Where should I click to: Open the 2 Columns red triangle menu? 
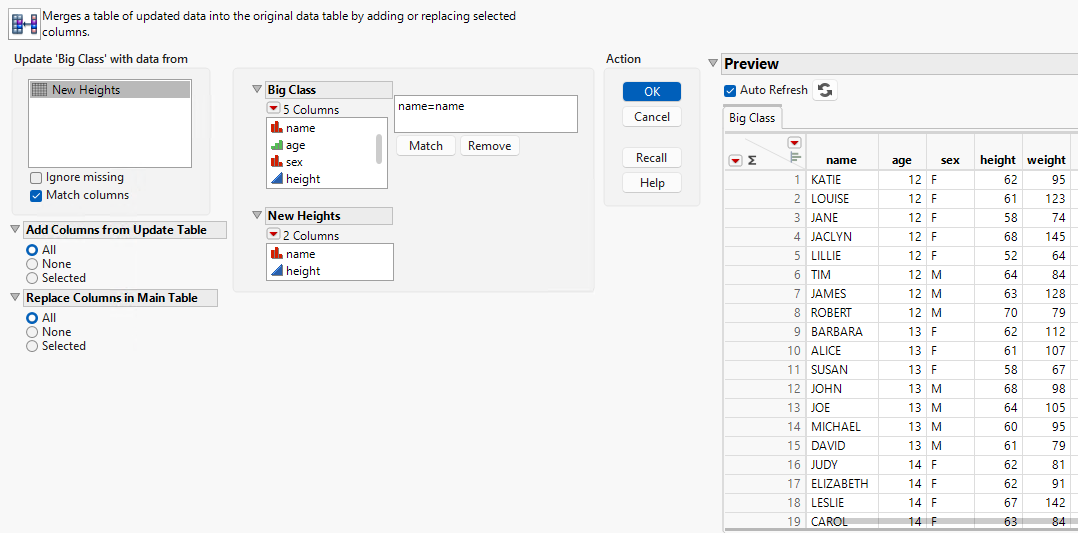(274, 236)
